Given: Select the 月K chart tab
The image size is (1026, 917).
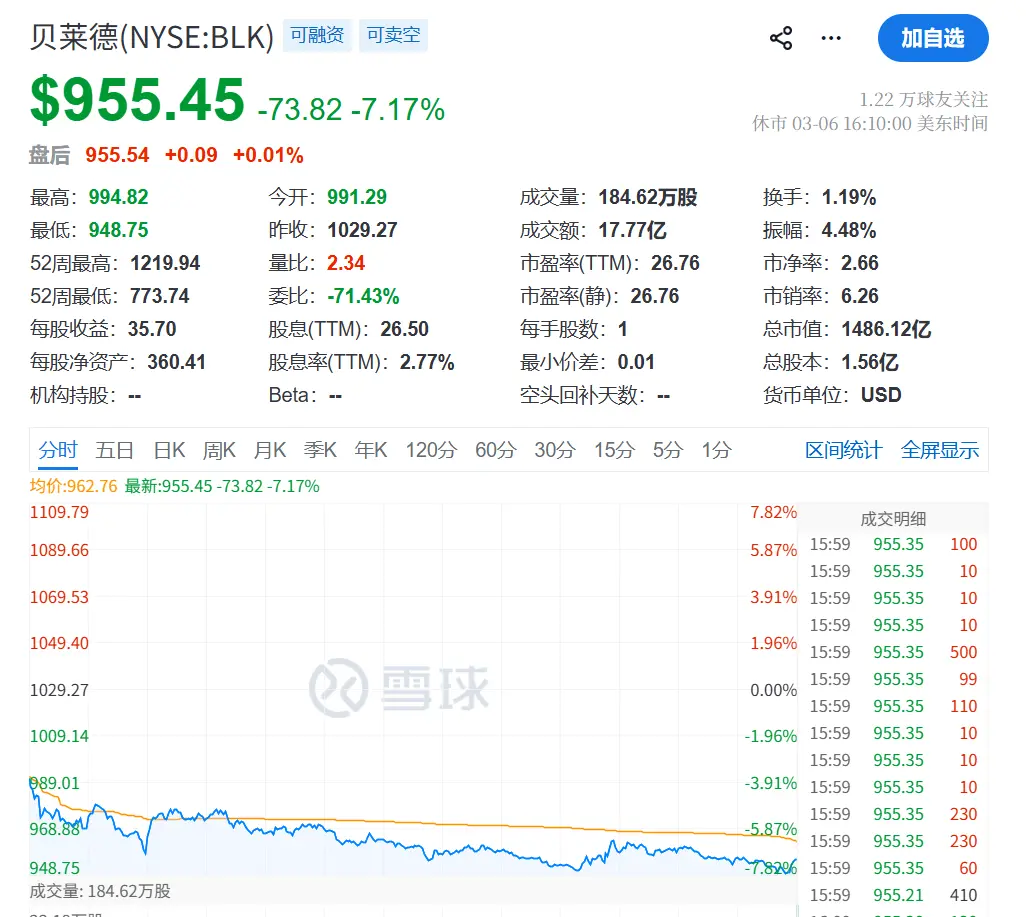Looking at the screenshot, I should pos(269,450).
